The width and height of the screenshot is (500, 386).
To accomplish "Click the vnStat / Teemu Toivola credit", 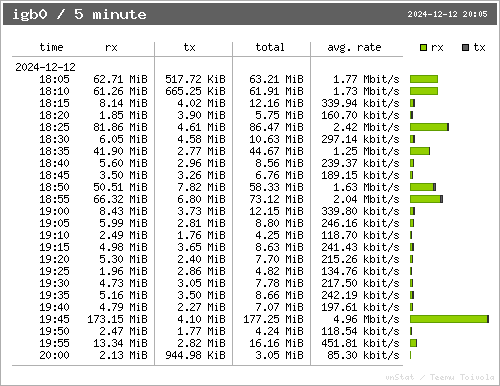I will point(440,377).
